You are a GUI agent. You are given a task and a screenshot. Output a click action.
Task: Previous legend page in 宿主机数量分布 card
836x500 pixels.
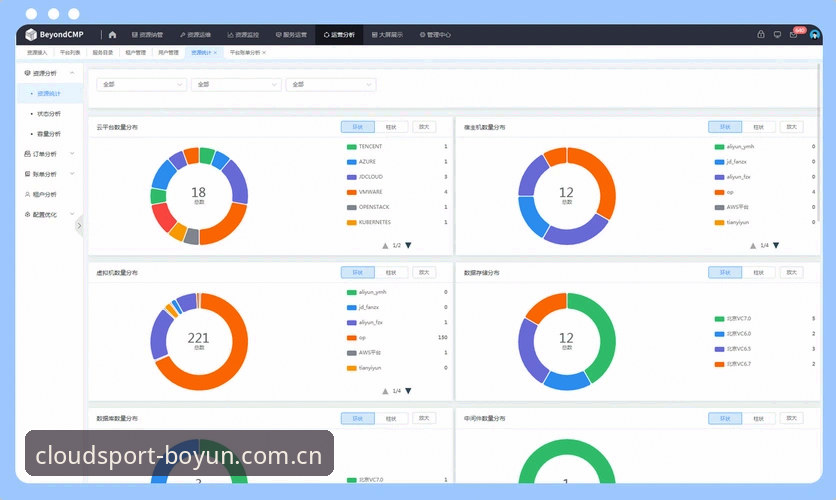click(x=753, y=246)
